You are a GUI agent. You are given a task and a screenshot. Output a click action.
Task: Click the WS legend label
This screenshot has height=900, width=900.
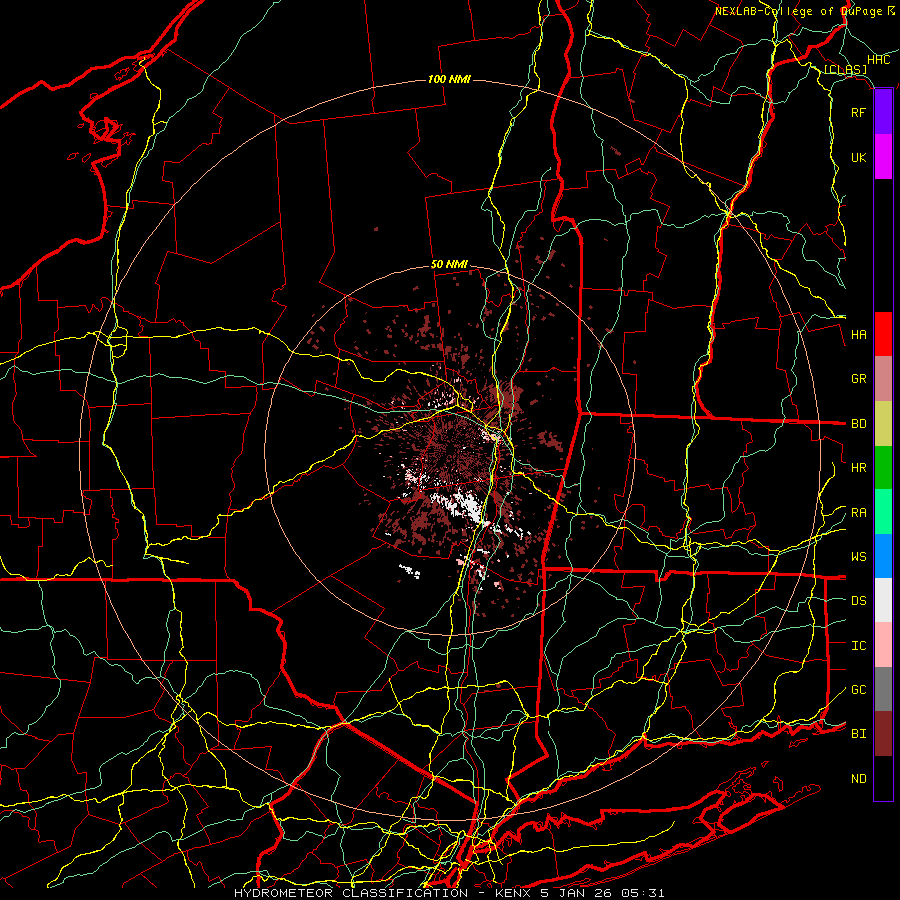(859, 557)
